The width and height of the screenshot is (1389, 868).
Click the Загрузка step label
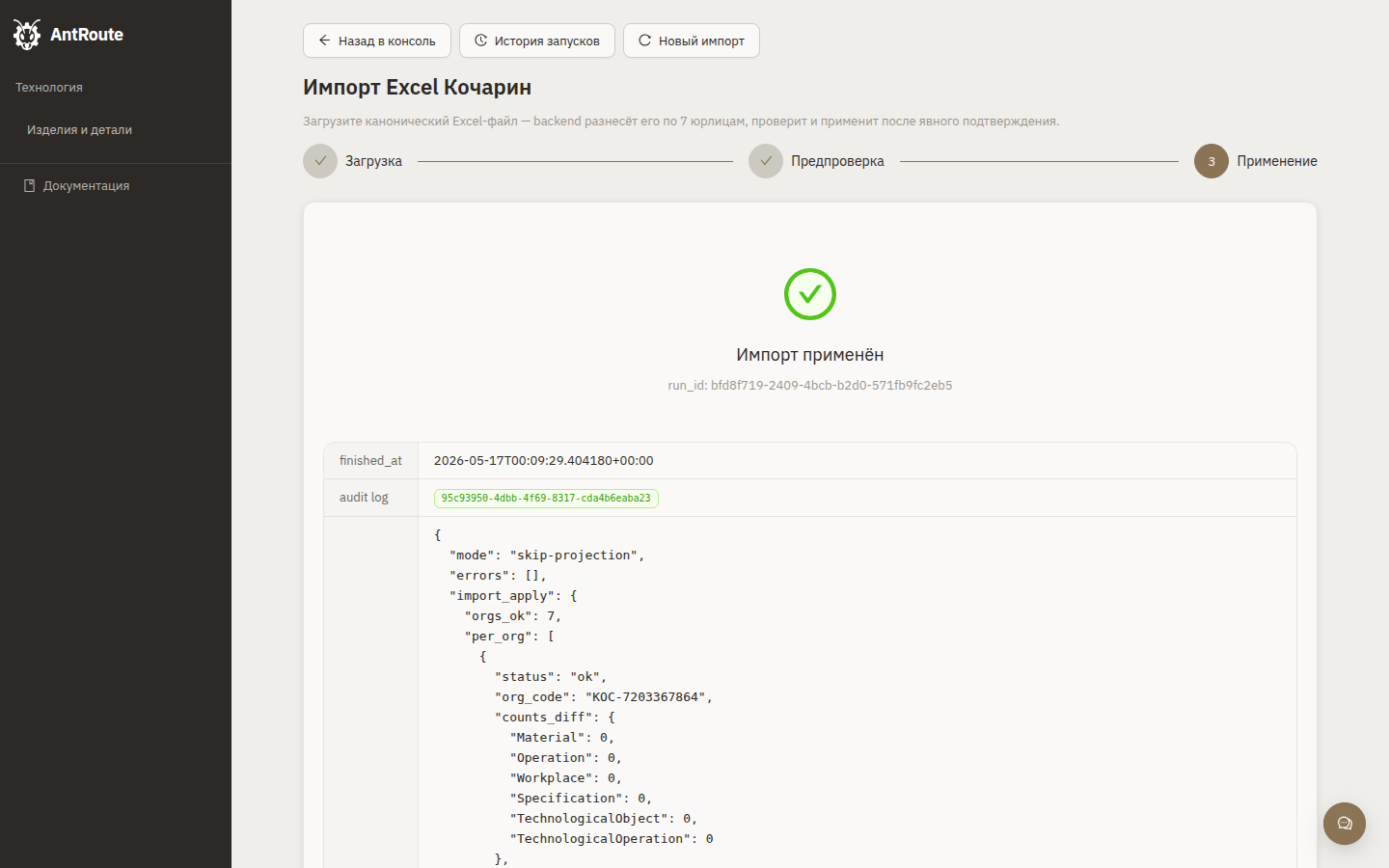(373, 161)
